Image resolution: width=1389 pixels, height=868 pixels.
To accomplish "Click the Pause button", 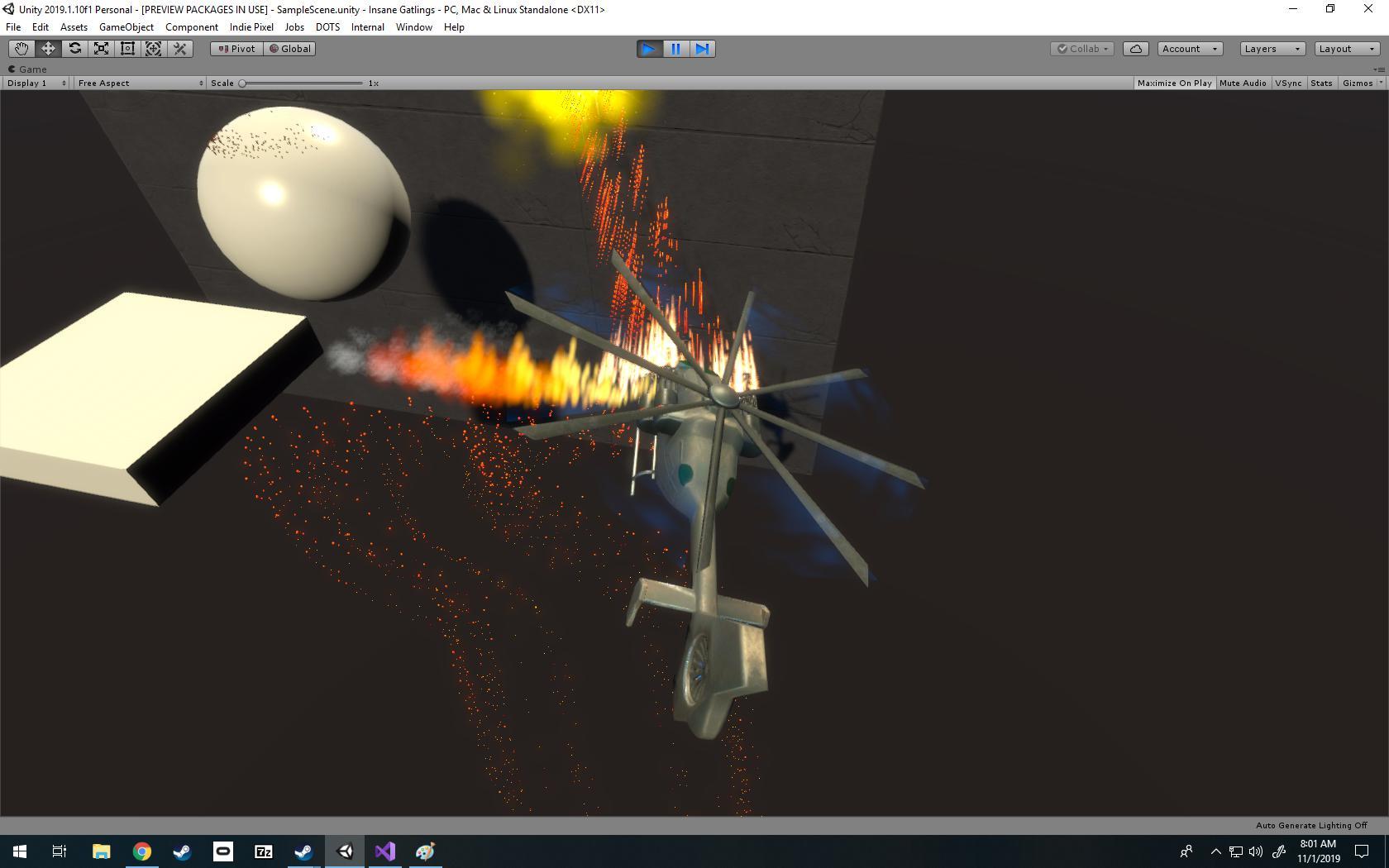I will point(675,49).
